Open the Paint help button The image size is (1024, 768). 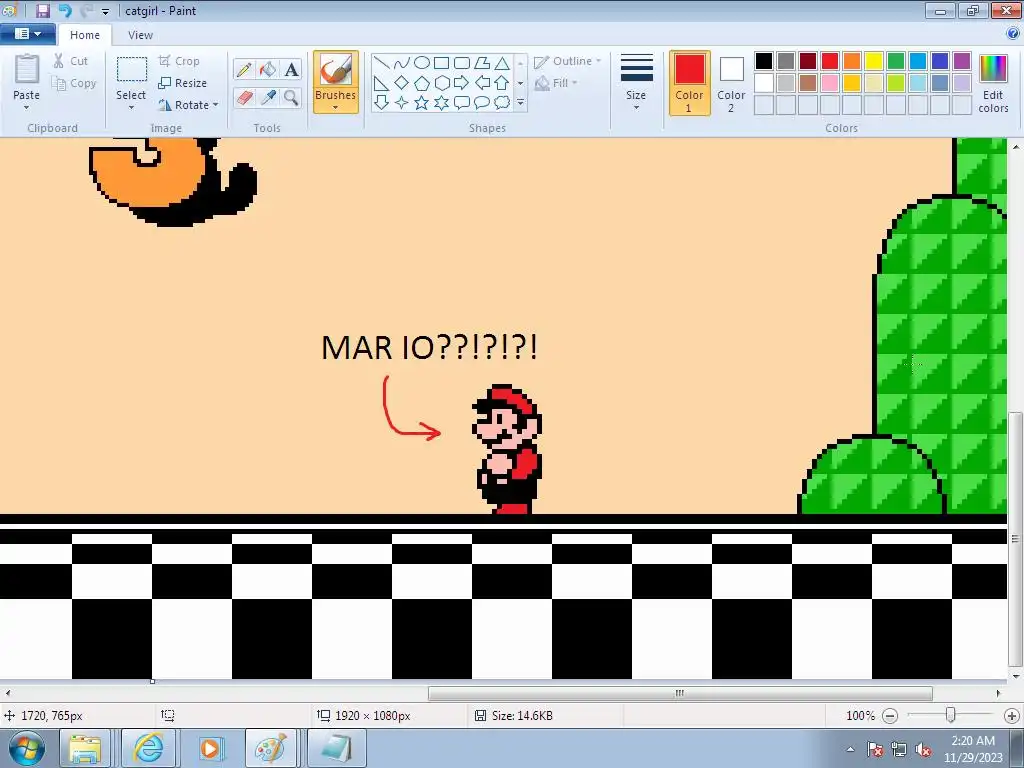click(1013, 34)
